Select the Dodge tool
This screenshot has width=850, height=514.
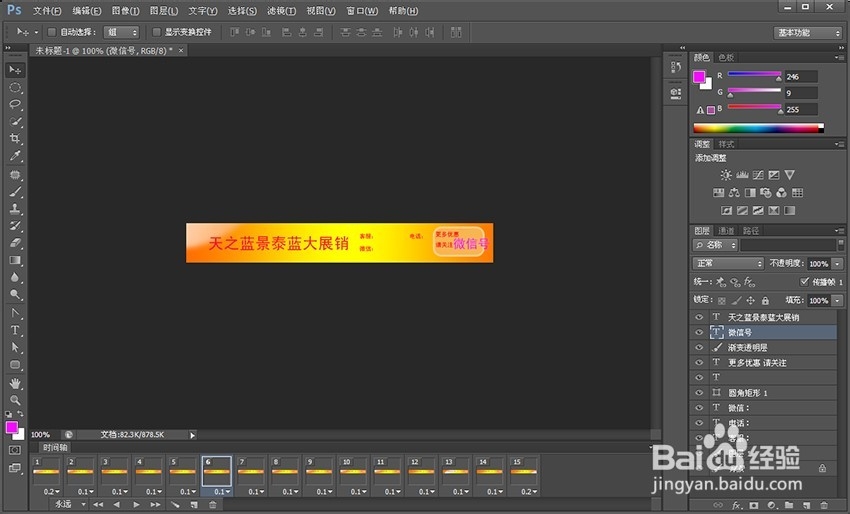click(15, 294)
